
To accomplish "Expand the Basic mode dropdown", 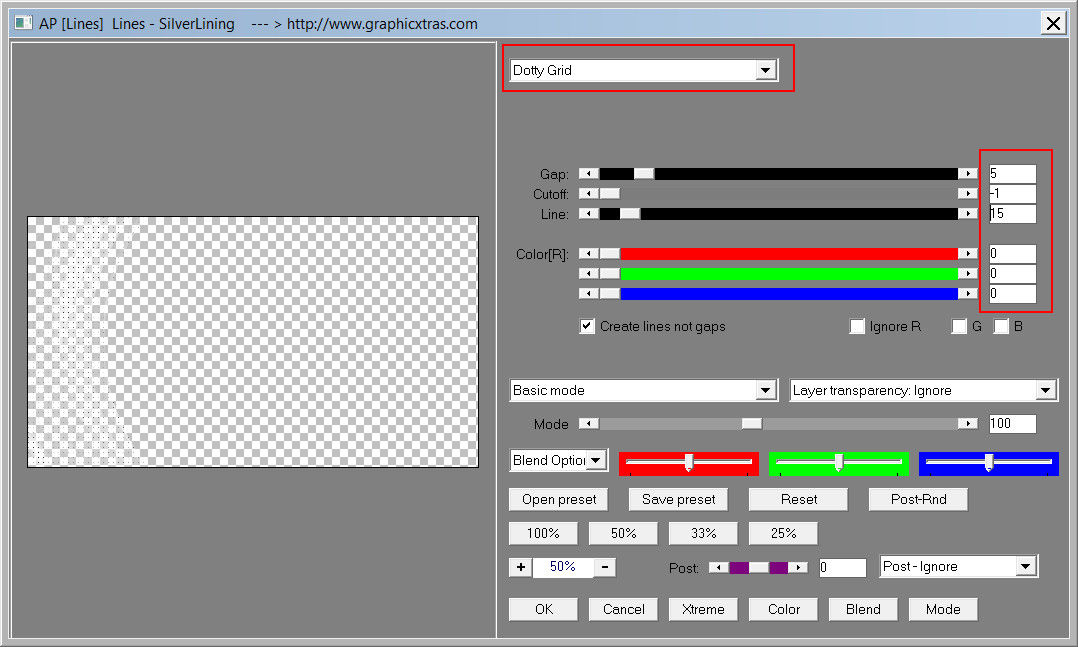I will coord(766,390).
